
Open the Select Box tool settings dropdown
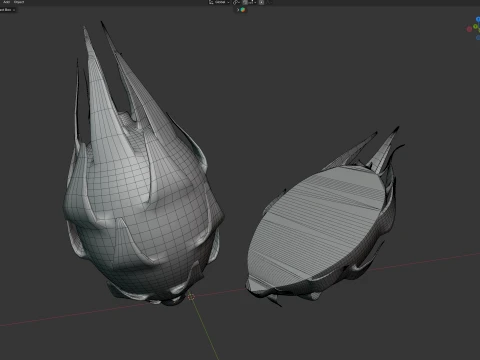point(7,10)
